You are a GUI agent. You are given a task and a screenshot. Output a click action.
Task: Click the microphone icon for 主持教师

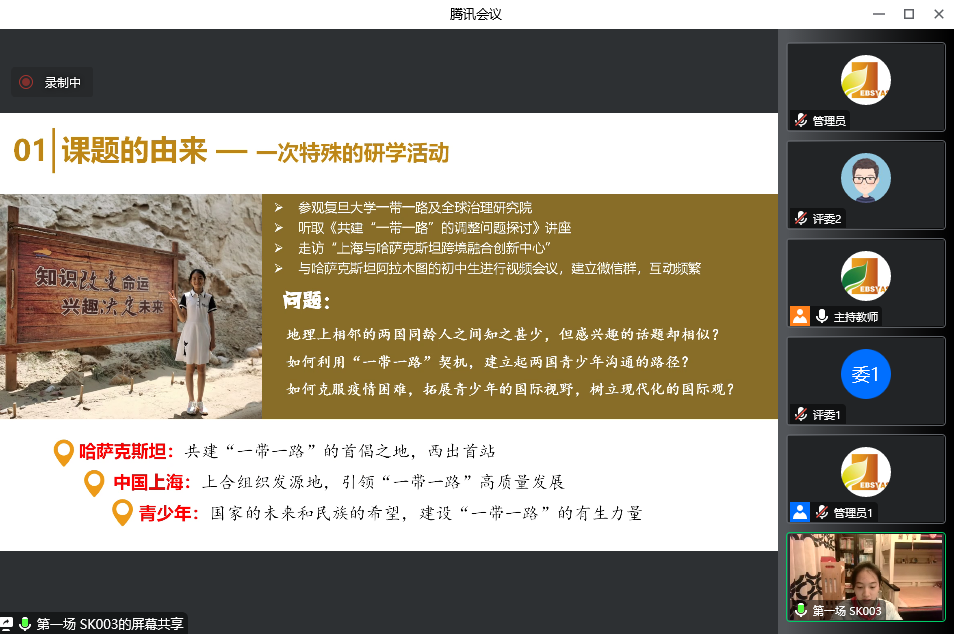[x=821, y=316]
